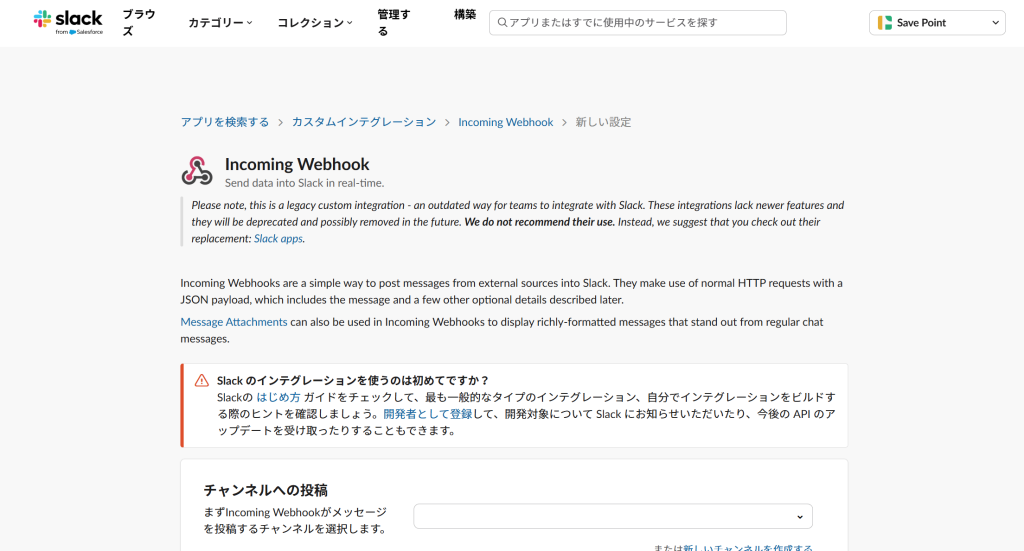Open the Slack apps replacement link
Image resolution: width=1024 pixels, height=551 pixels.
click(278, 239)
